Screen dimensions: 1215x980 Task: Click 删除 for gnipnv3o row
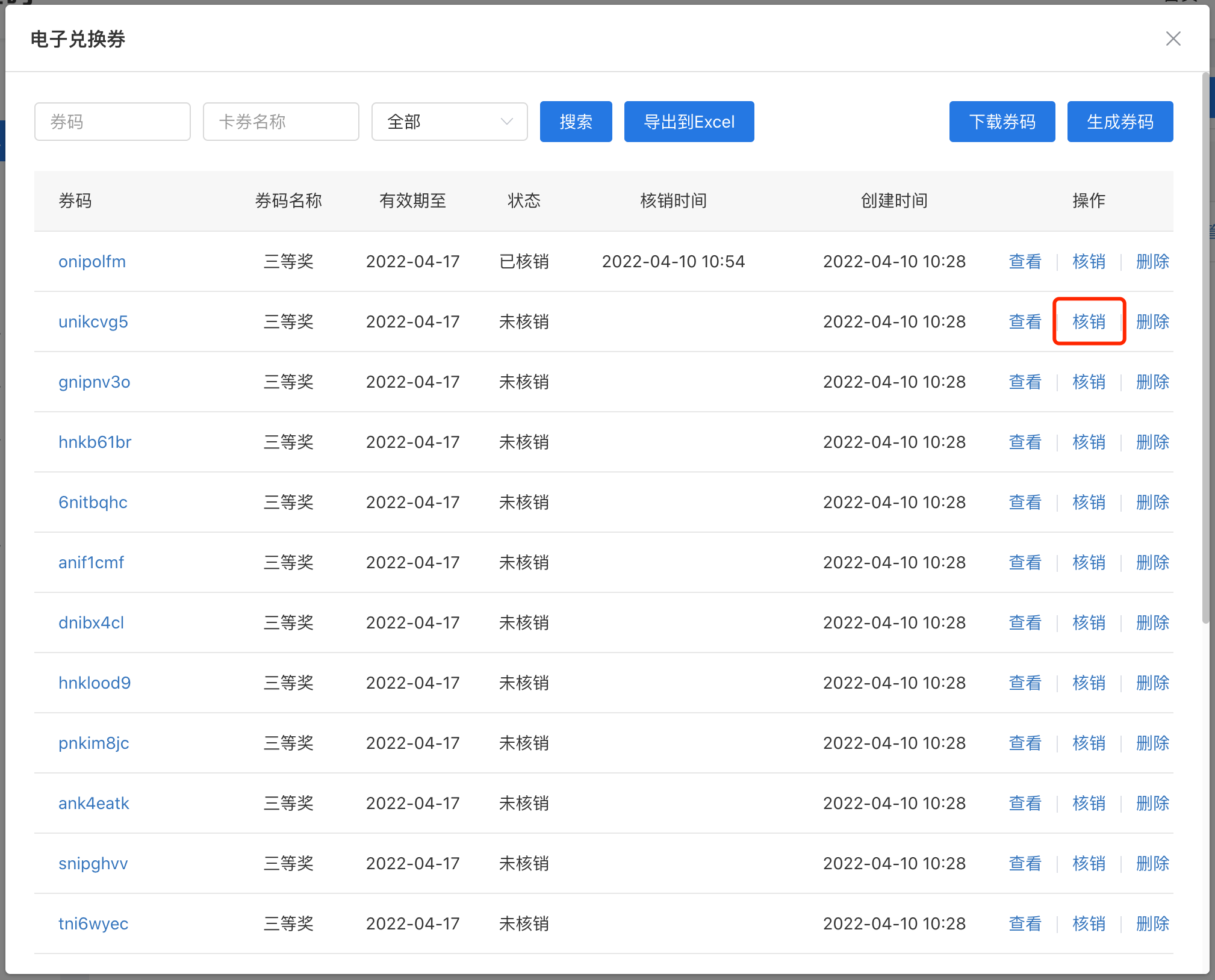[x=1153, y=382]
